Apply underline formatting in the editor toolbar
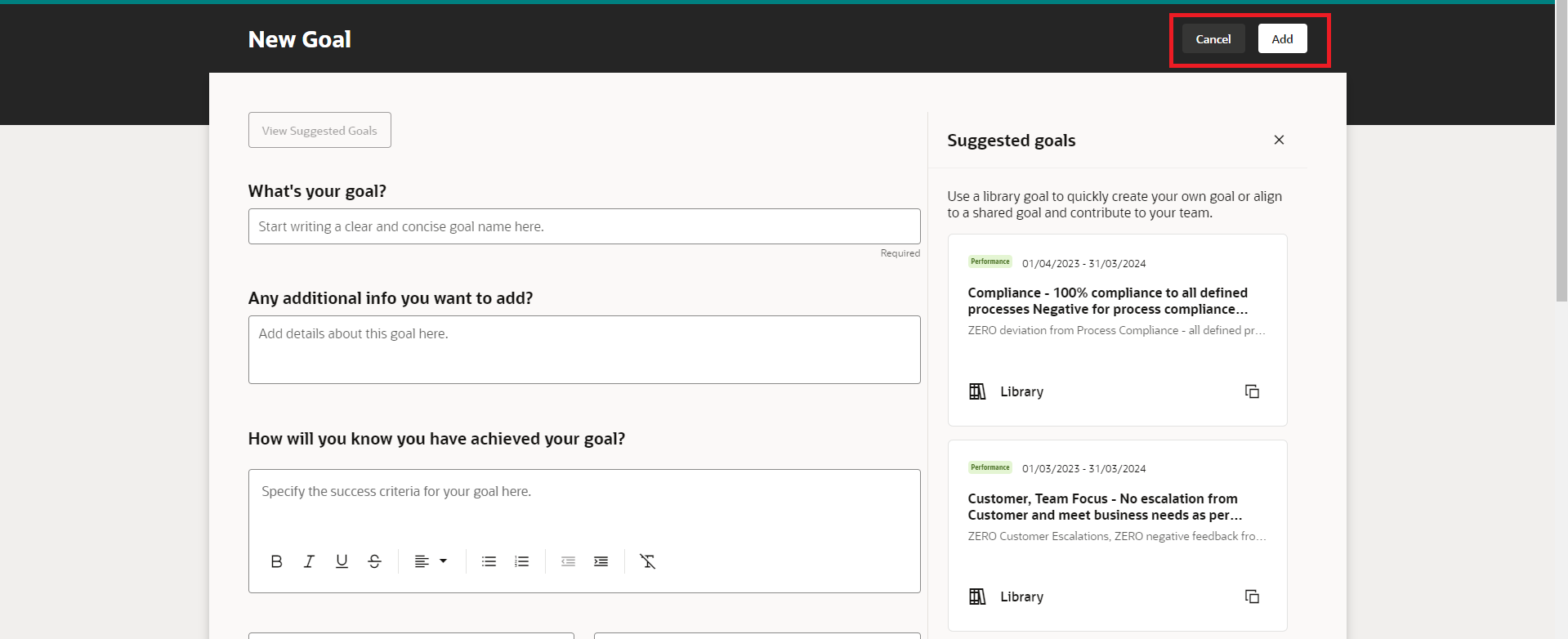 click(342, 561)
